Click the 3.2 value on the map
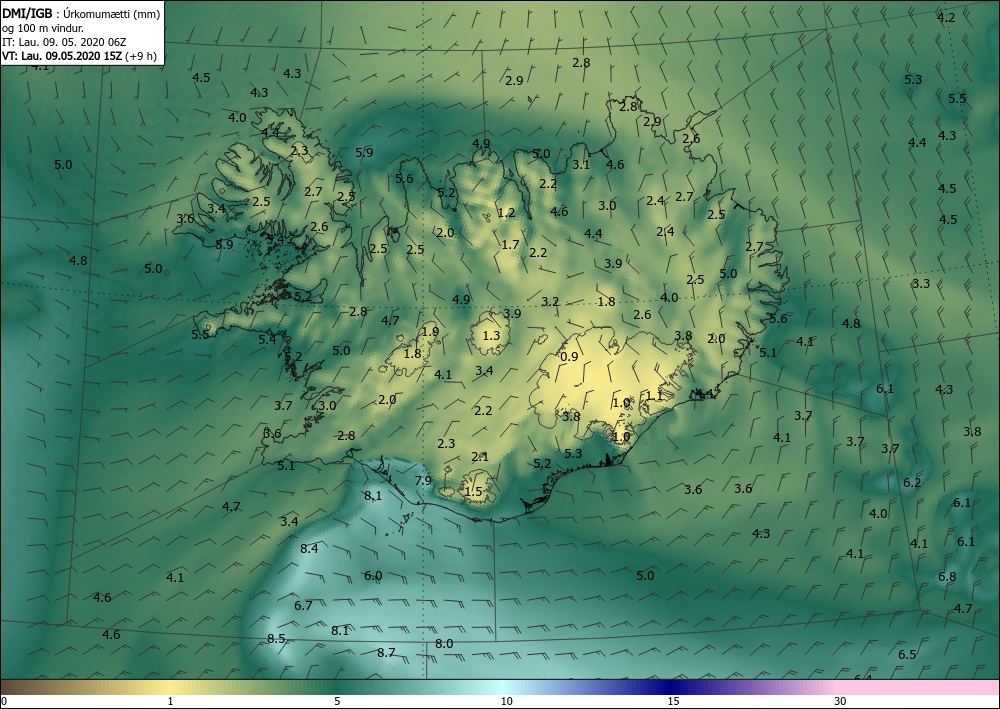1000x709 pixels. click(x=550, y=302)
